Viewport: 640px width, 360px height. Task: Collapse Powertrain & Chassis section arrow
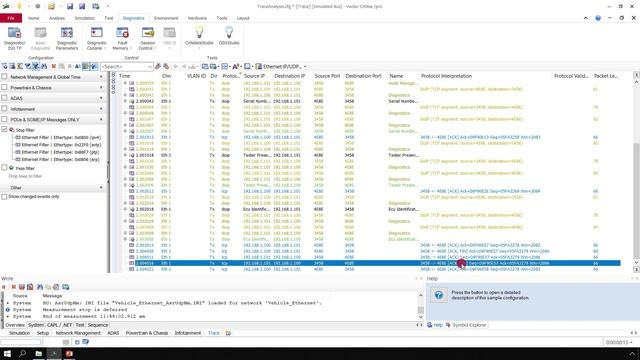[x=101, y=87]
